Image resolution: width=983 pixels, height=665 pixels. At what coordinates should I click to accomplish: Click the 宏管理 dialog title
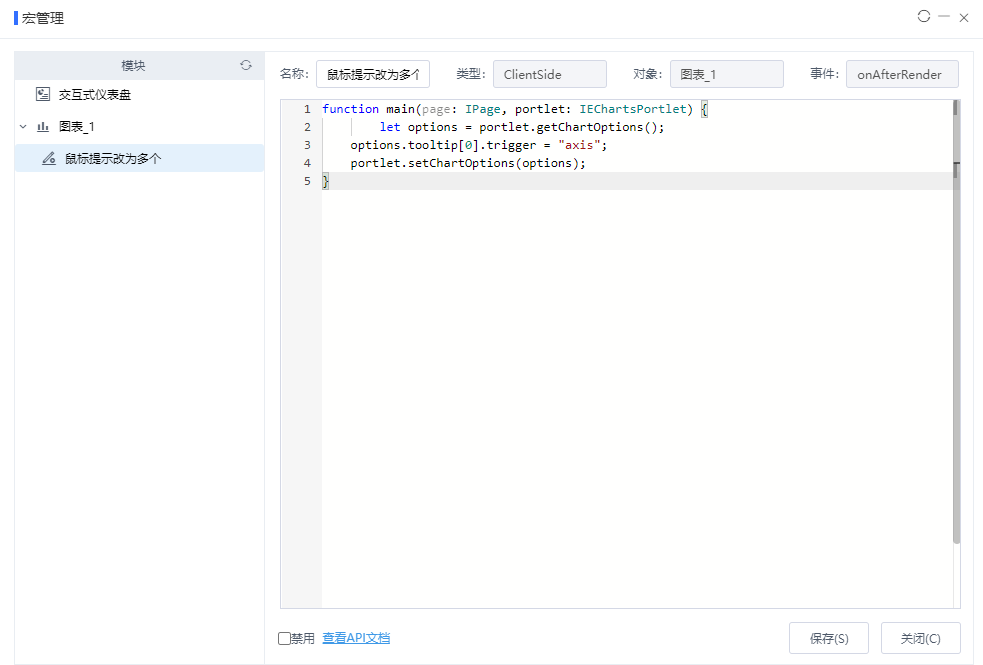(x=43, y=18)
